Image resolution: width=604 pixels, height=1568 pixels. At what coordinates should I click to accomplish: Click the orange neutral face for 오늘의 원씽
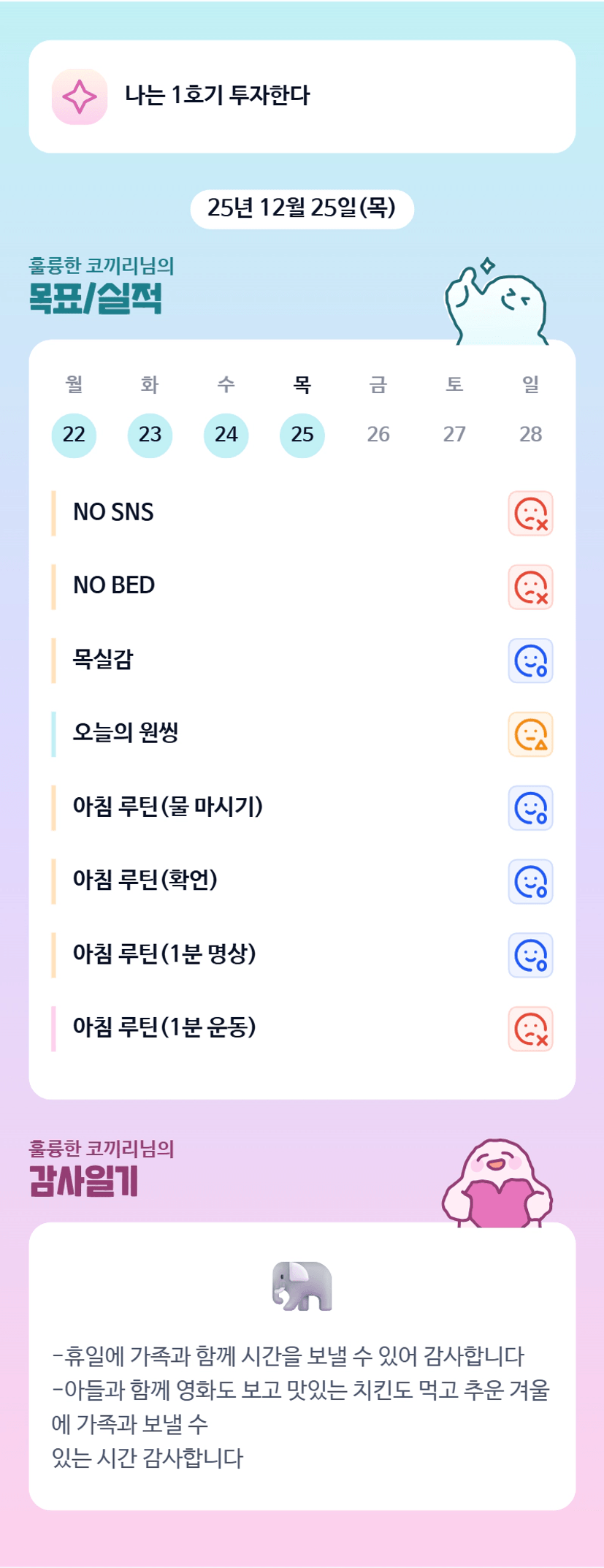530,734
